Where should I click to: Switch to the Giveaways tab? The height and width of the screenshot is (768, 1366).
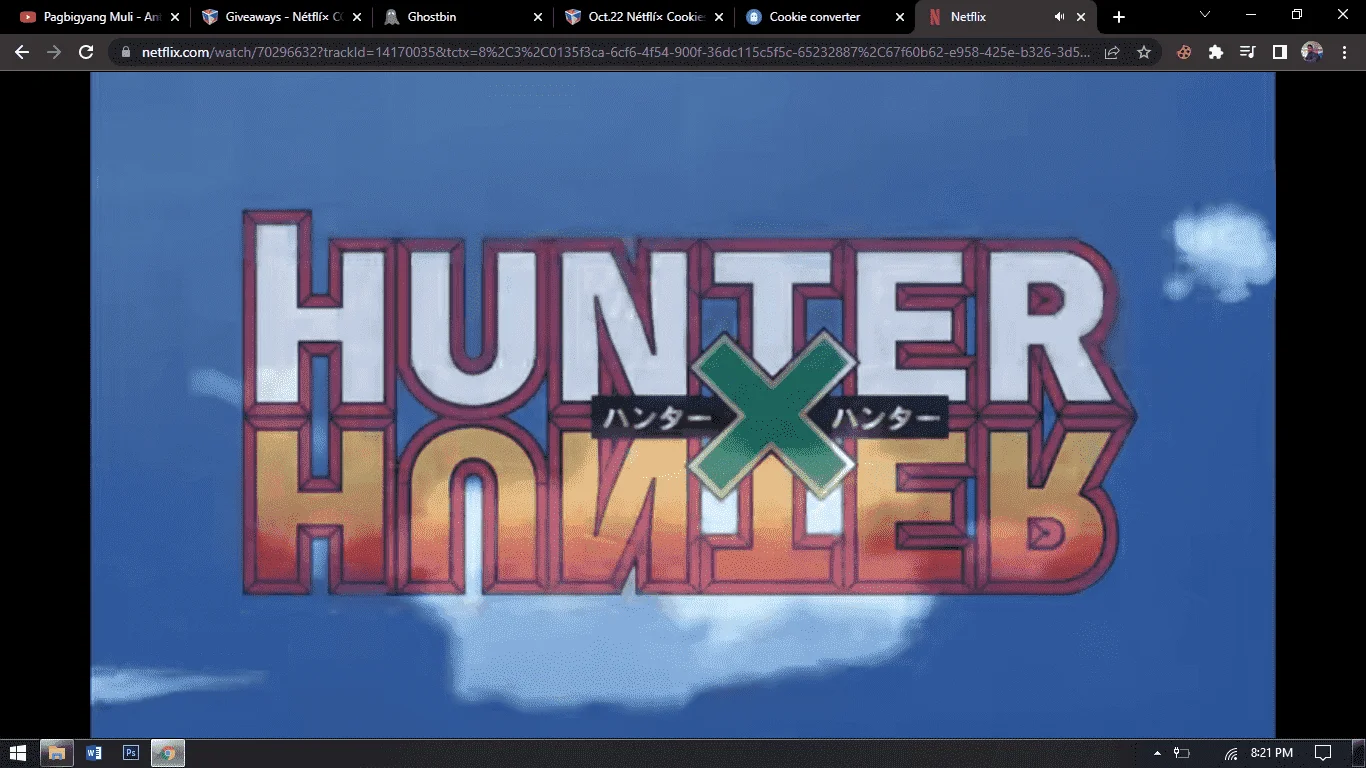(282, 17)
